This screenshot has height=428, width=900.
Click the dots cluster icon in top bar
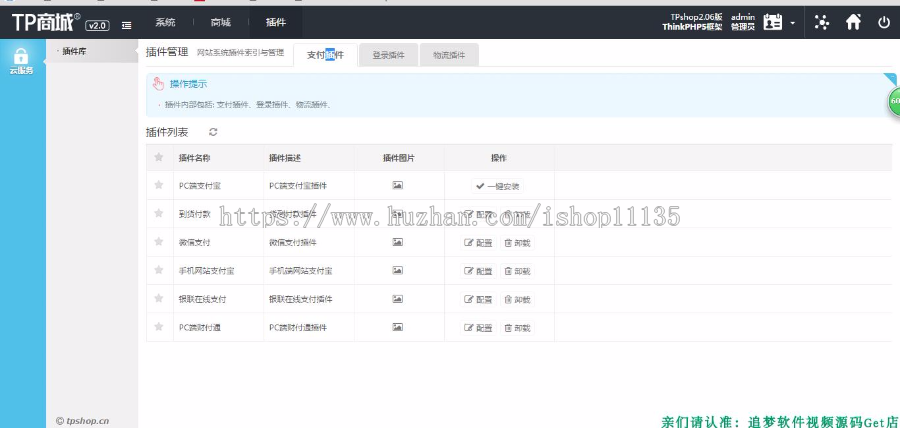click(x=822, y=22)
